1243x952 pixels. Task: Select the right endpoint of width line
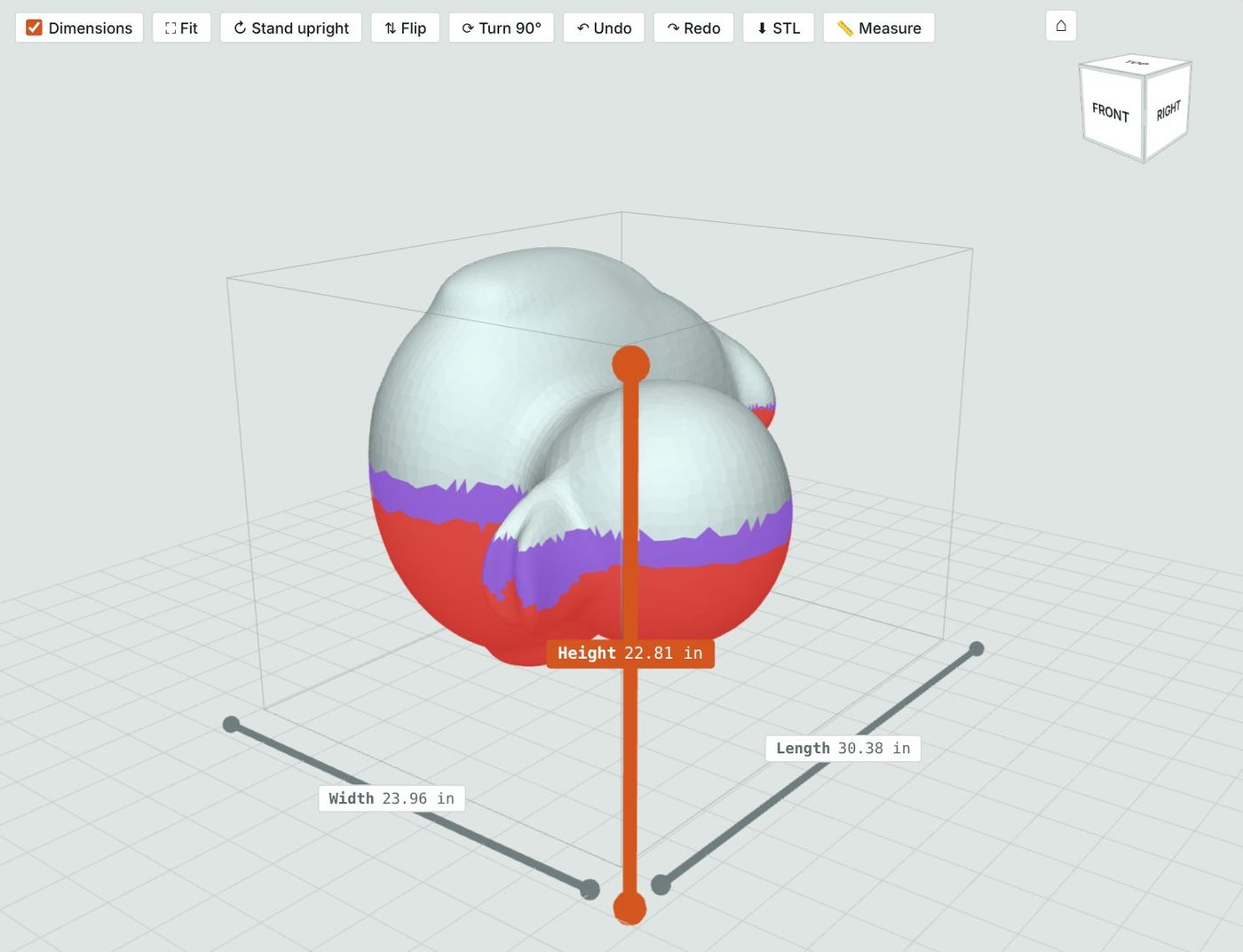click(590, 889)
